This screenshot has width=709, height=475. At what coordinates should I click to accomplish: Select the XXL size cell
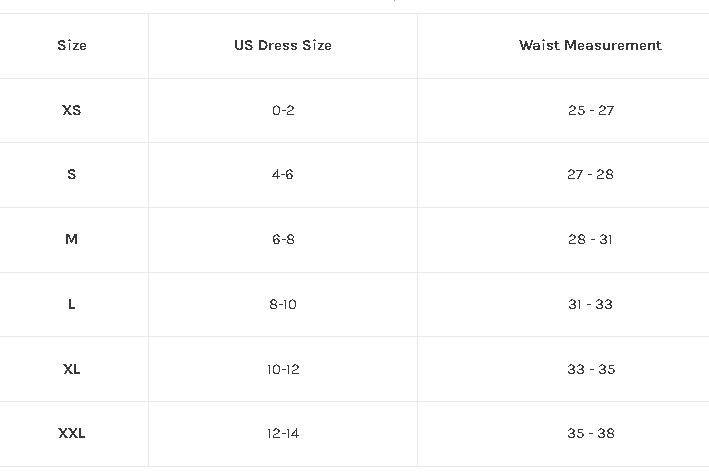click(72, 433)
